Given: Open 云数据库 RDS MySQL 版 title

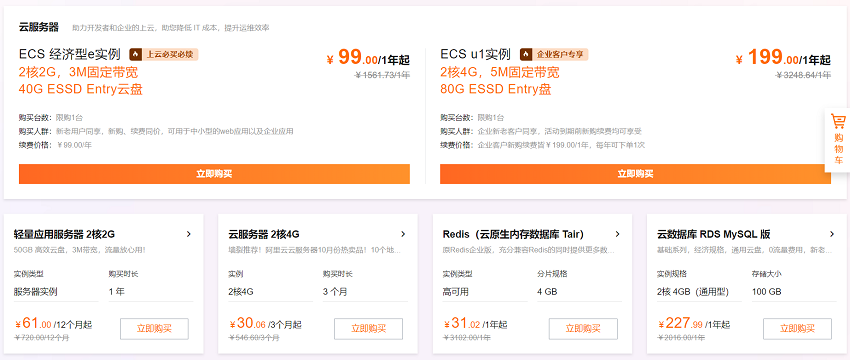Looking at the screenshot, I should tap(713, 234).
